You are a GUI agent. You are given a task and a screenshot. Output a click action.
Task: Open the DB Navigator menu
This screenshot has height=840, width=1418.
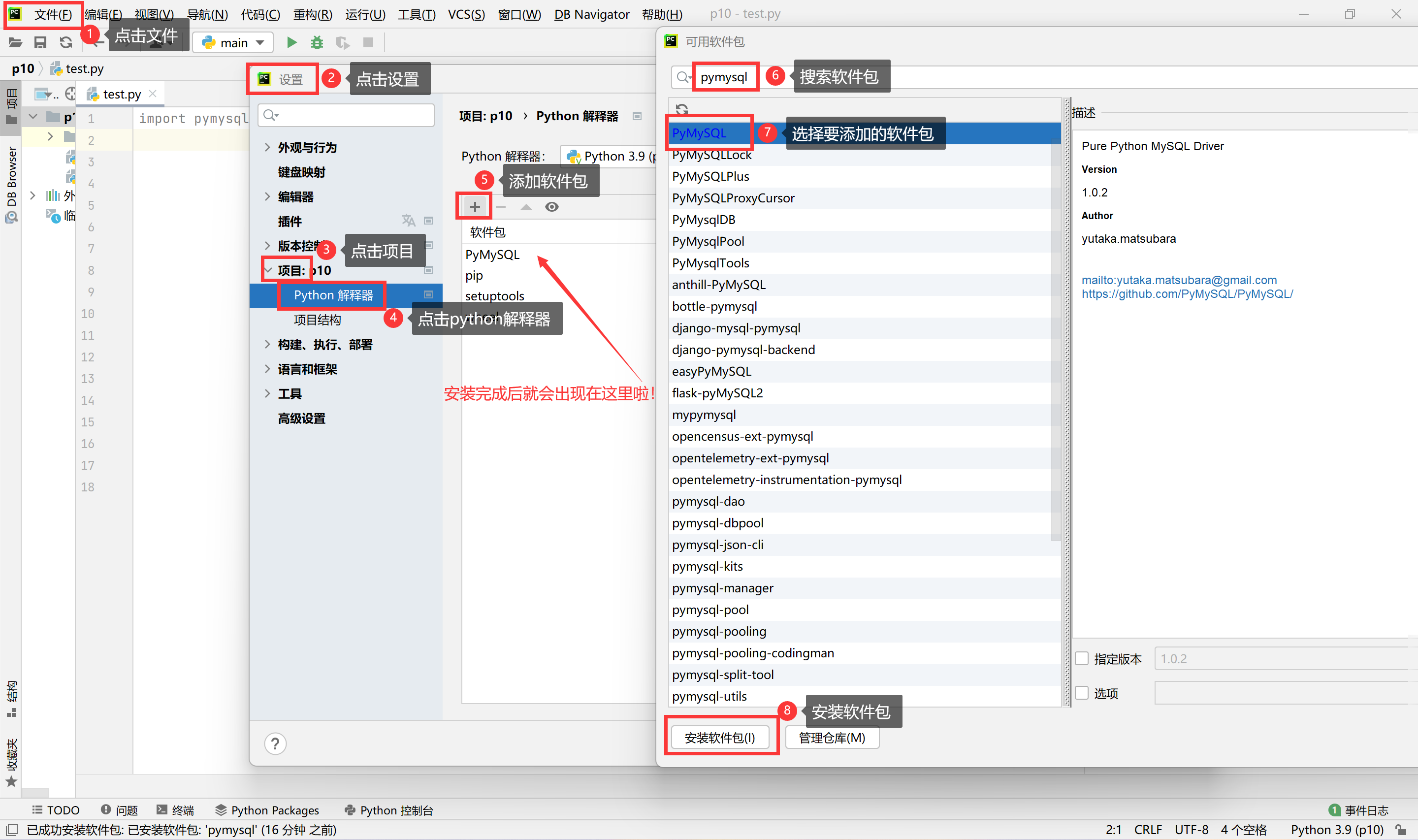[x=591, y=14]
